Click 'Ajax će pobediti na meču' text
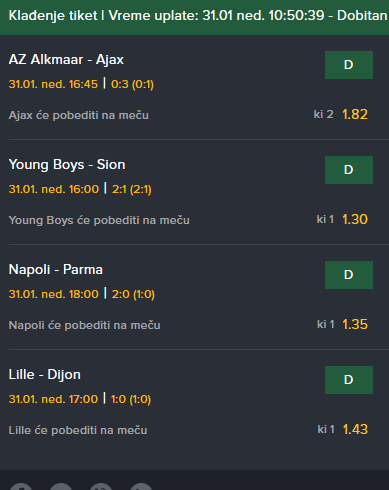This screenshot has width=389, height=490. (79, 115)
